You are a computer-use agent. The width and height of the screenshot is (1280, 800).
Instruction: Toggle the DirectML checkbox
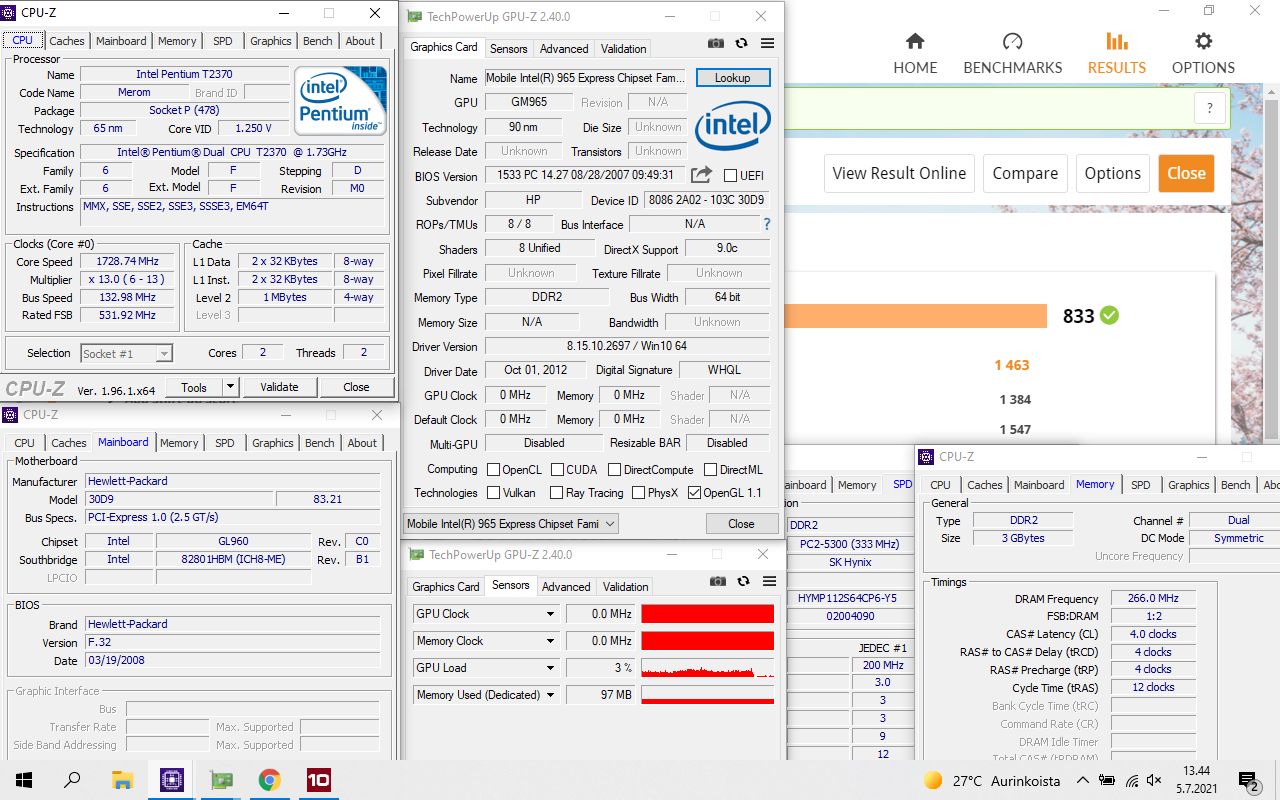pyautogui.click(x=710, y=469)
